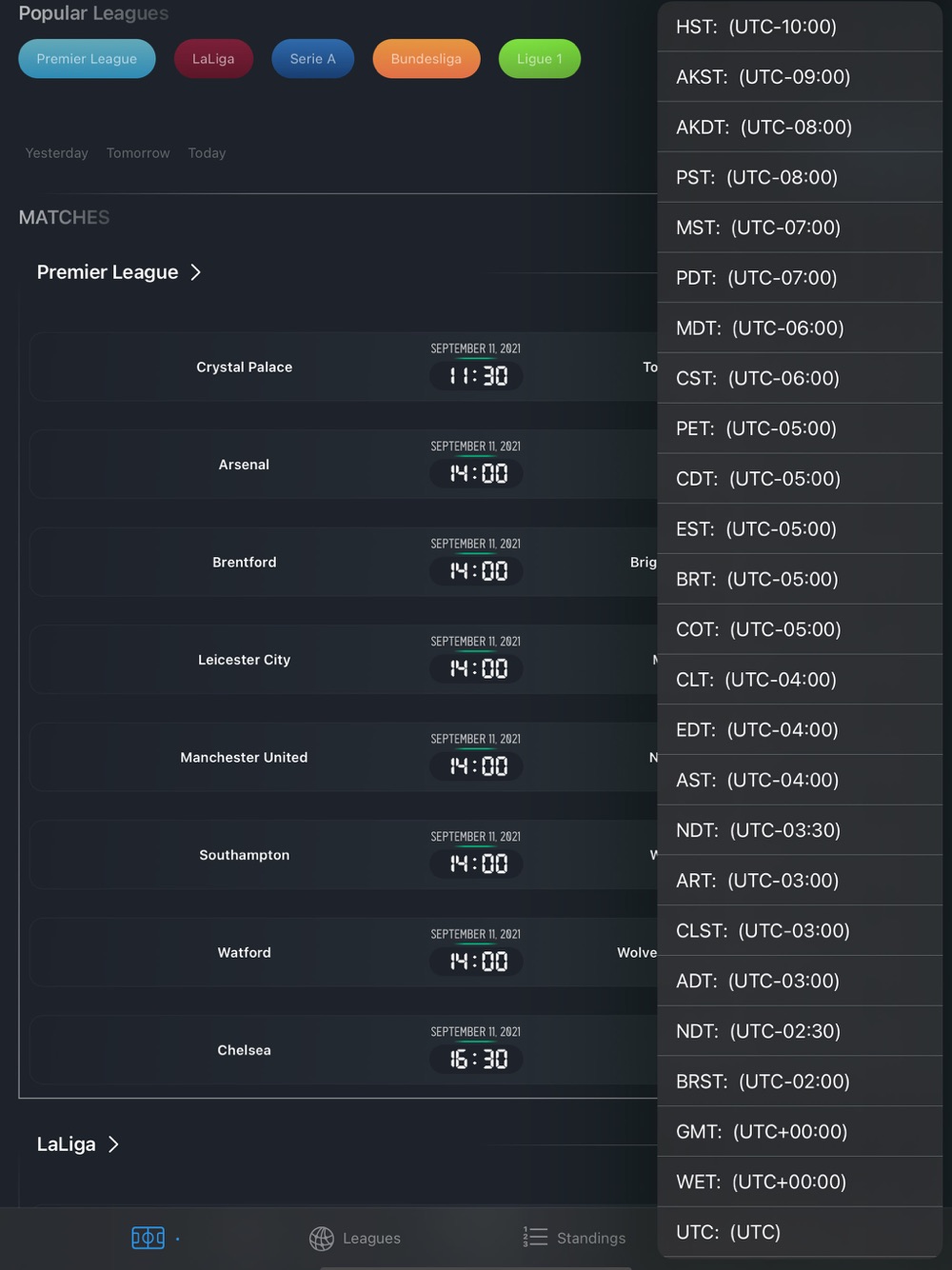The width and height of the screenshot is (952, 1270).
Task: Select the UTC timezone entry
Action: point(727,1232)
